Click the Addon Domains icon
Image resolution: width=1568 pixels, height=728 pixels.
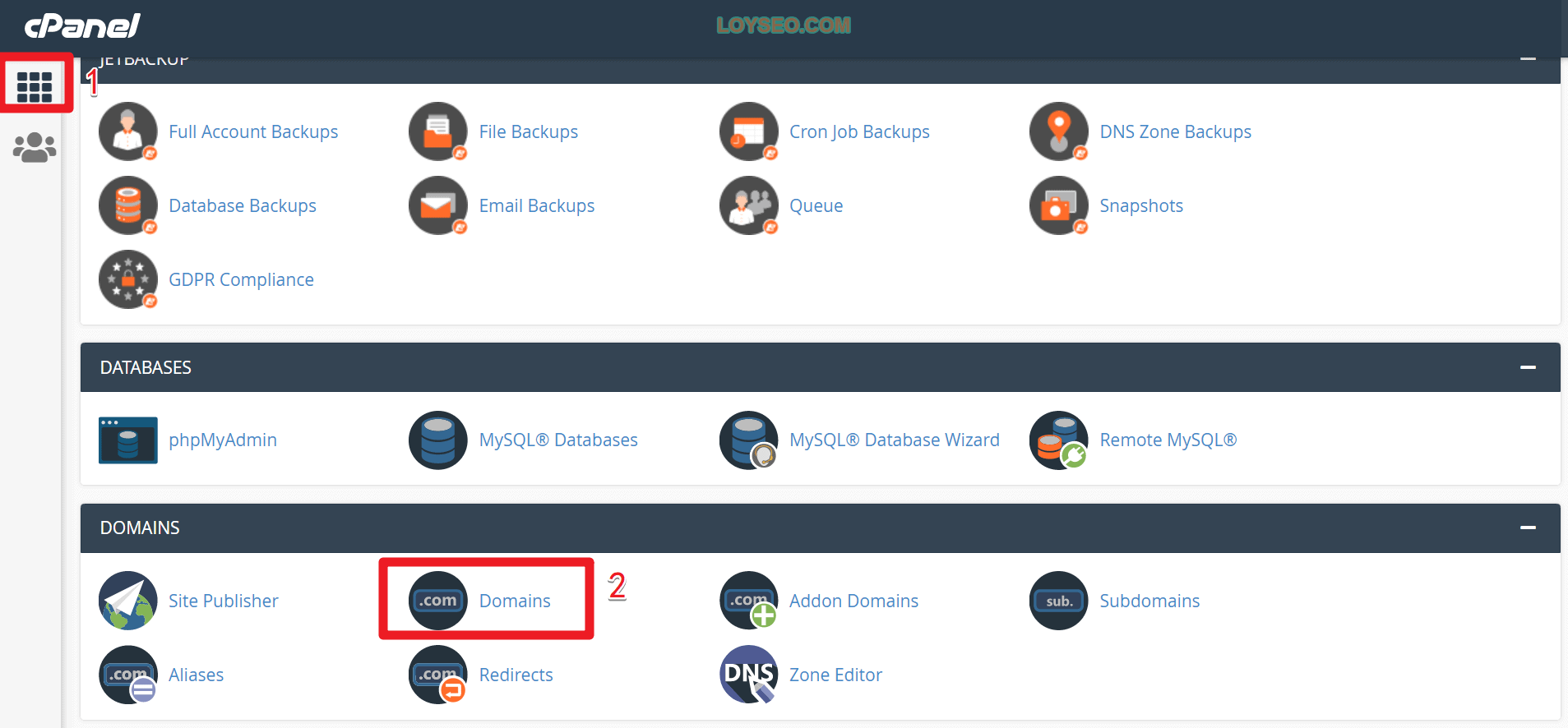749,601
